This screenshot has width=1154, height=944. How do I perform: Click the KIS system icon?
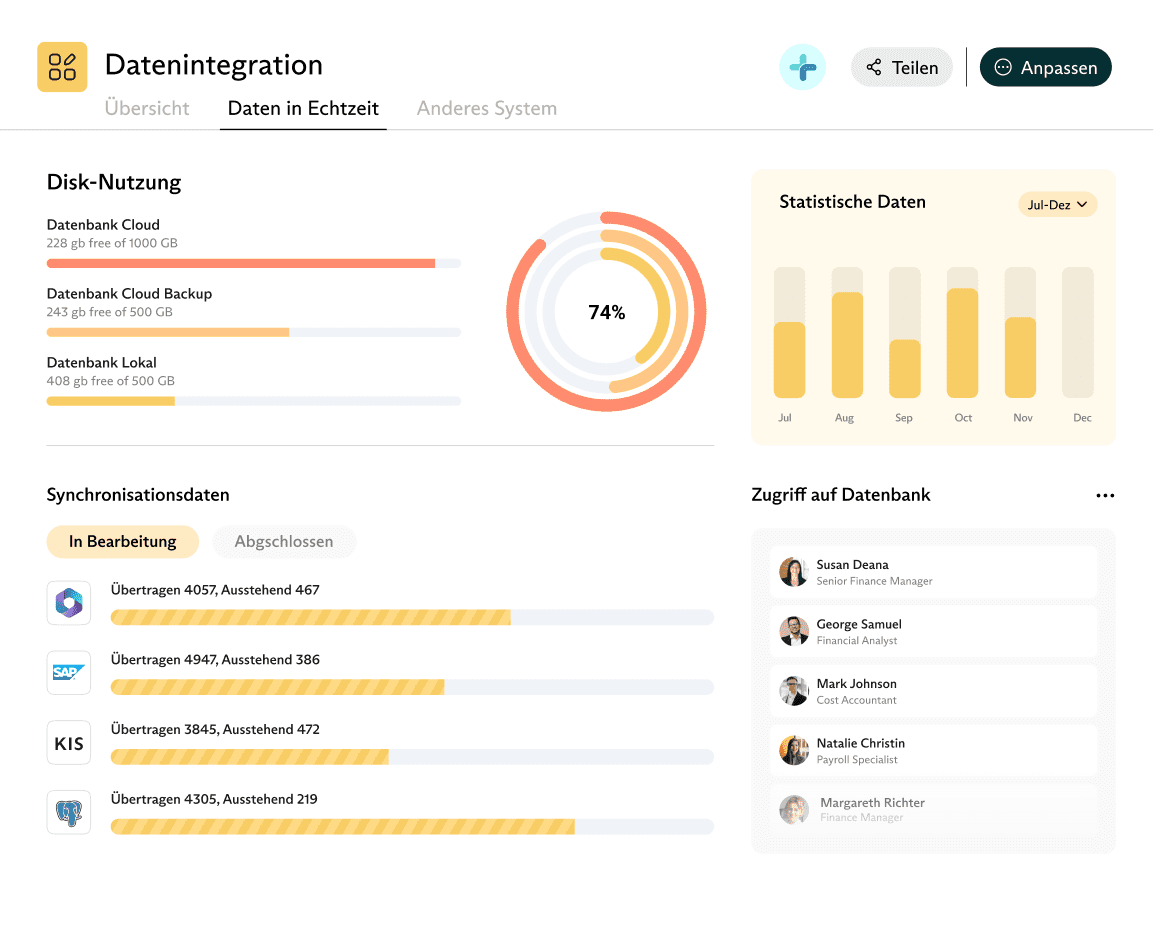69,743
